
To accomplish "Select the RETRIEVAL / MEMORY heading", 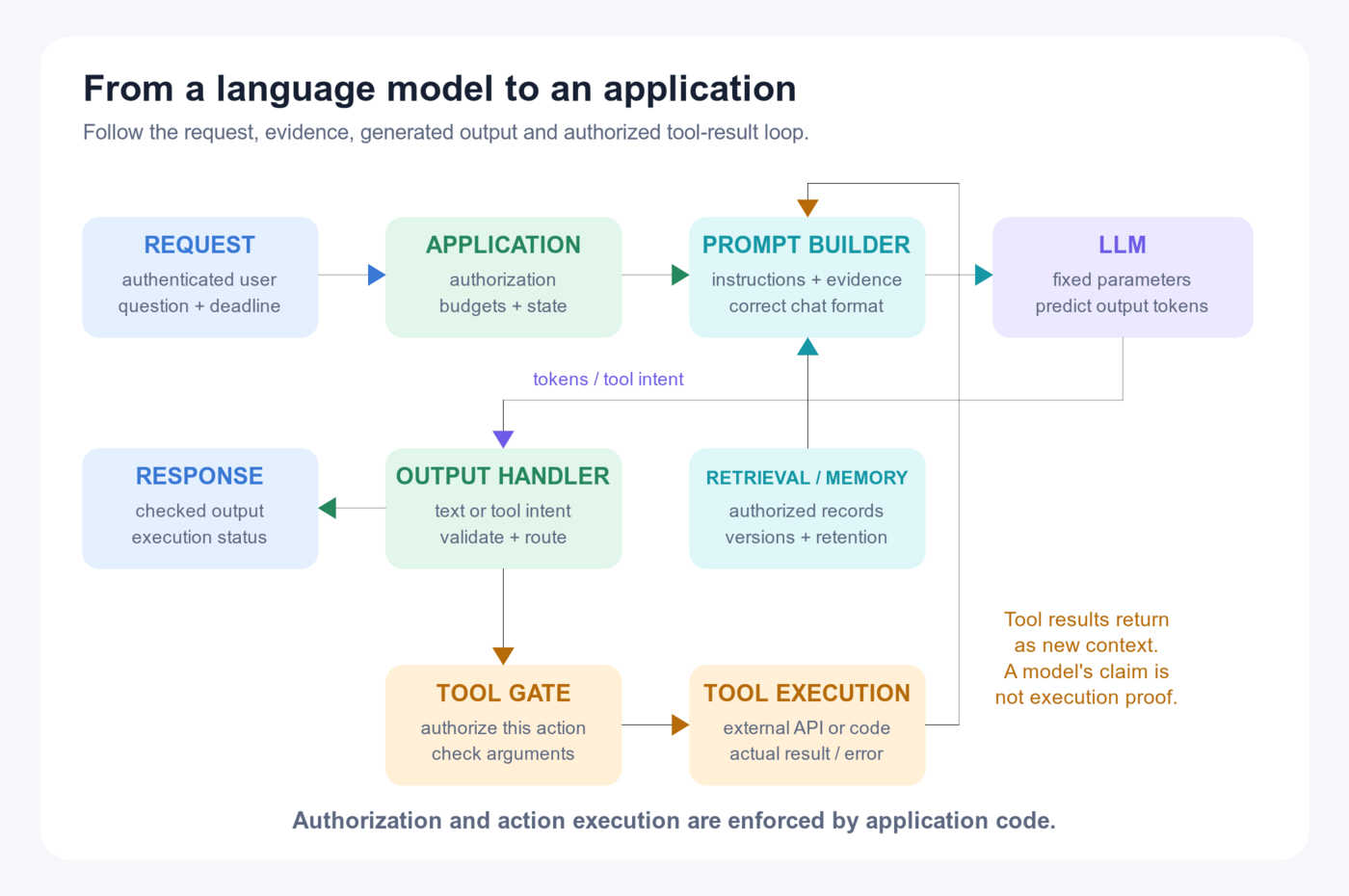I will [807, 478].
